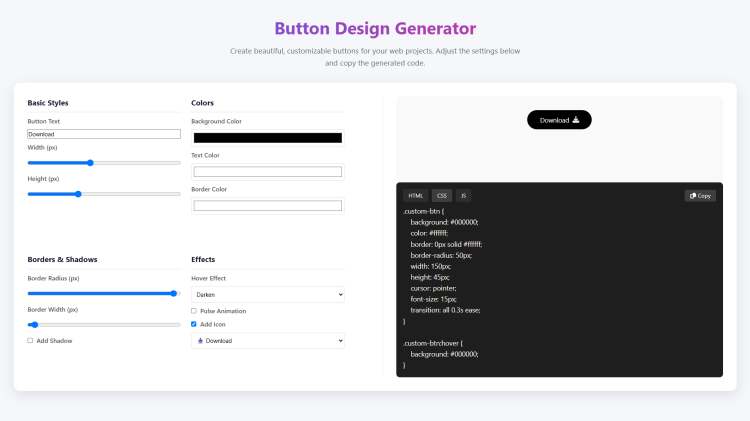Screen dimensions: 750x421
Task: Pick a new Text Color swatch
Action: click(267, 172)
